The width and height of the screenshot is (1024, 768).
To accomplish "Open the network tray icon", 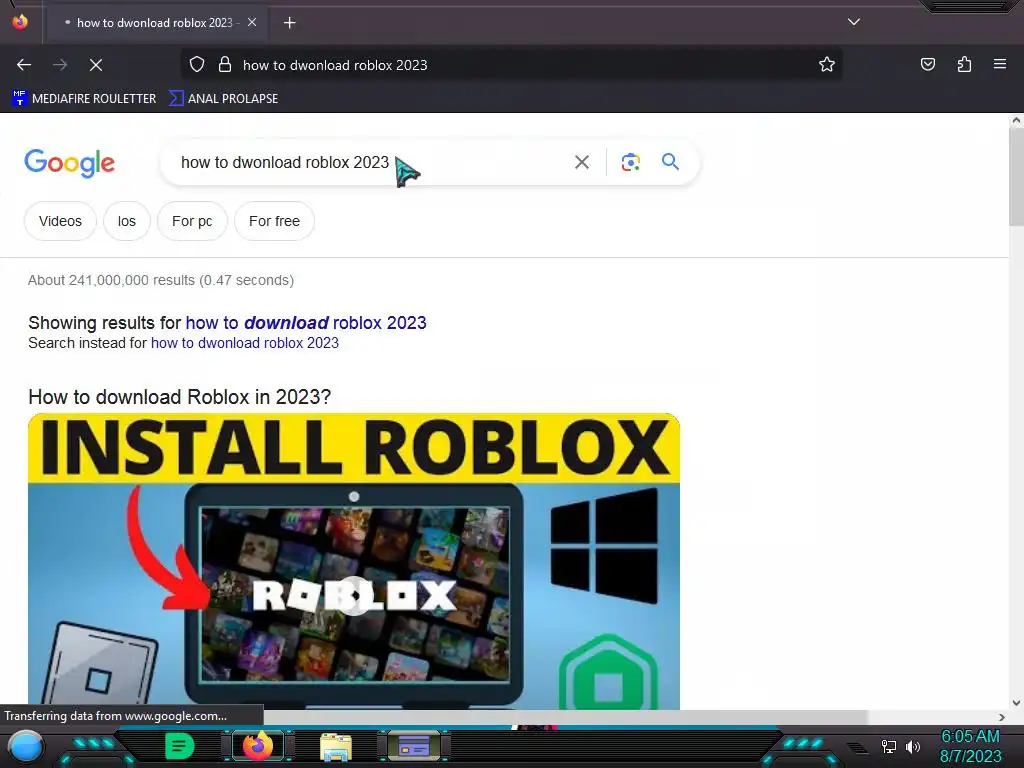I will coord(889,746).
